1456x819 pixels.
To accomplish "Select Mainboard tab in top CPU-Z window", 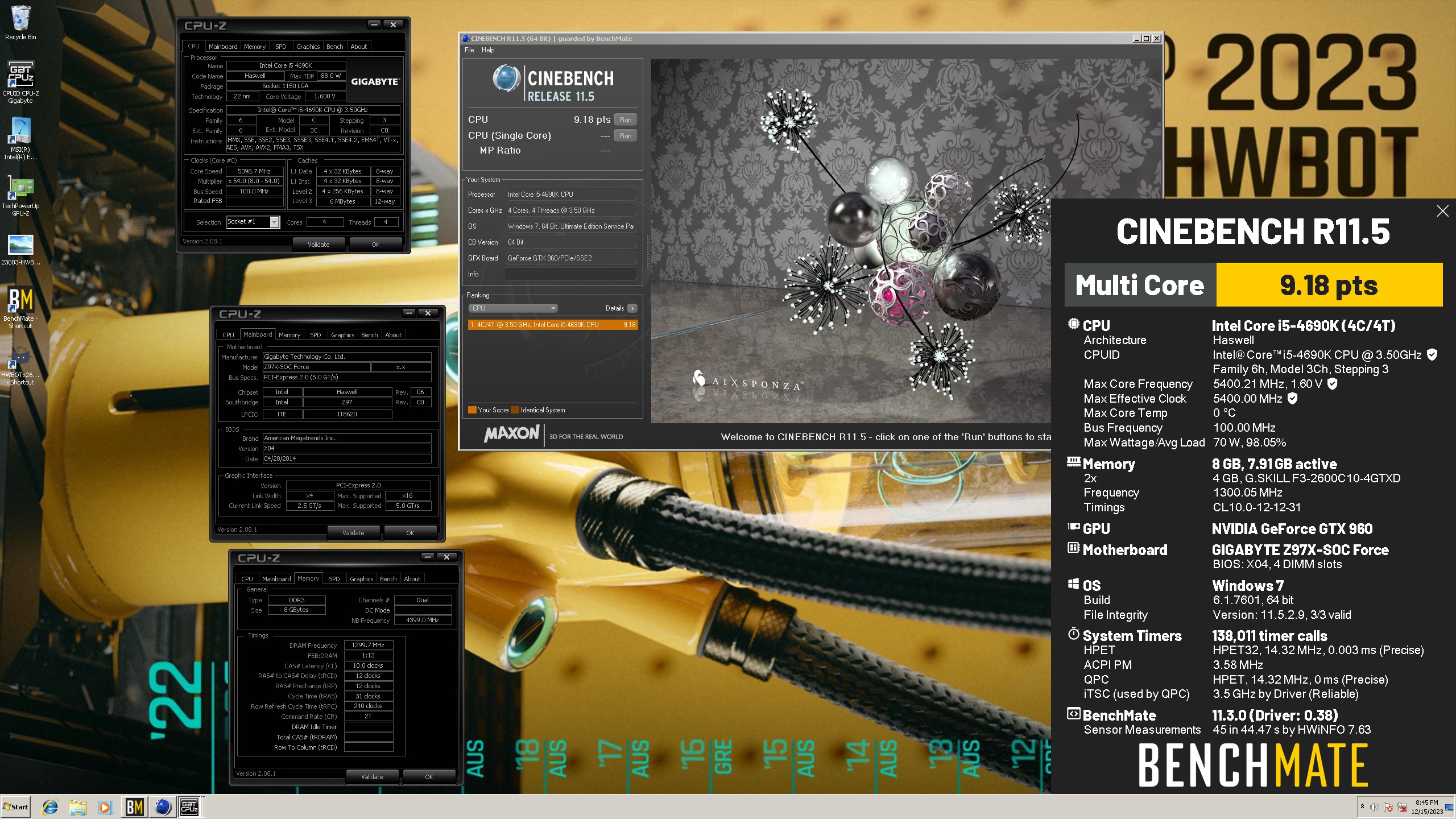I will pyautogui.click(x=223, y=47).
